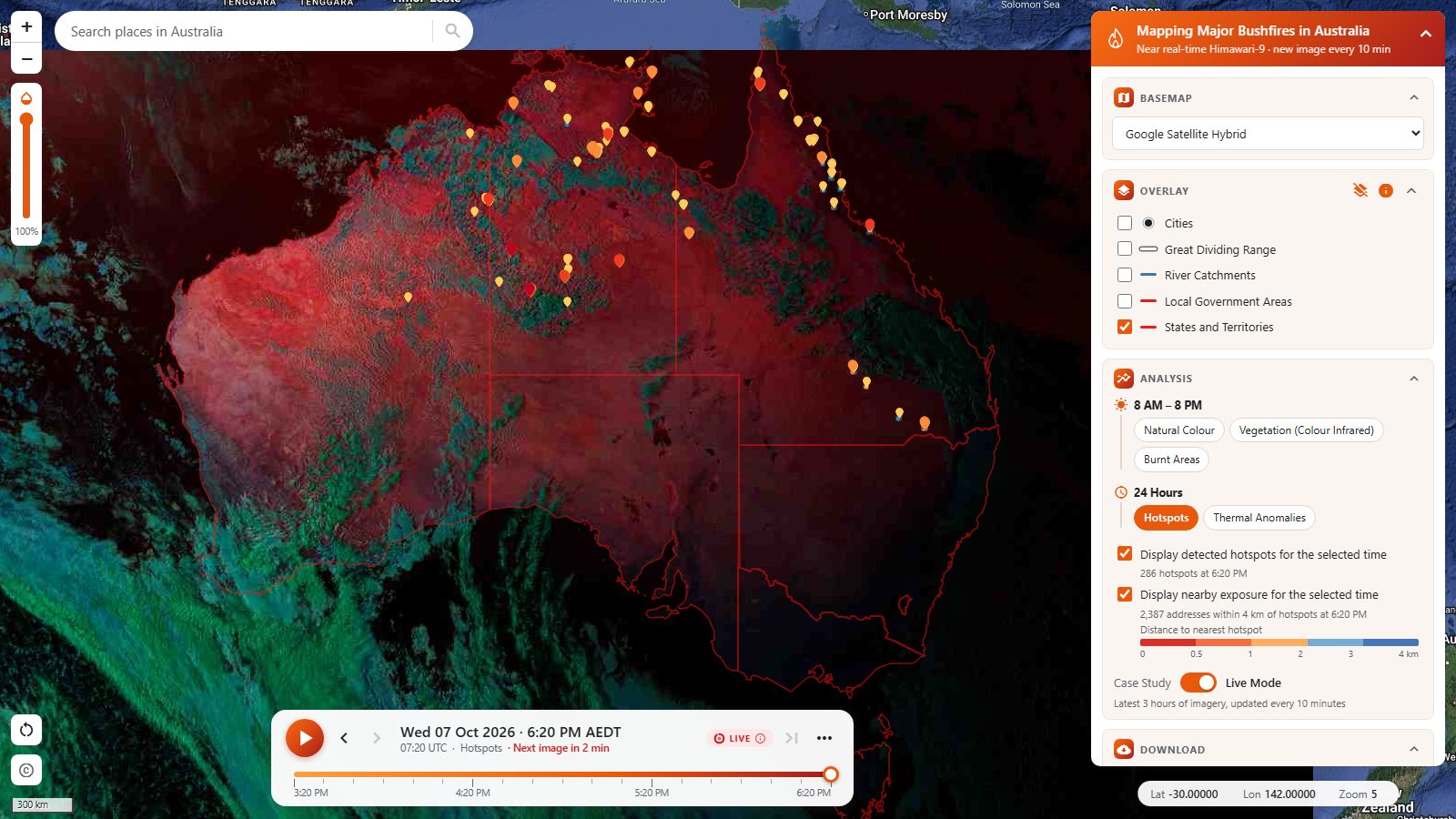This screenshot has height=819, width=1456.
Task: Play the timeline animation
Action: click(x=305, y=738)
